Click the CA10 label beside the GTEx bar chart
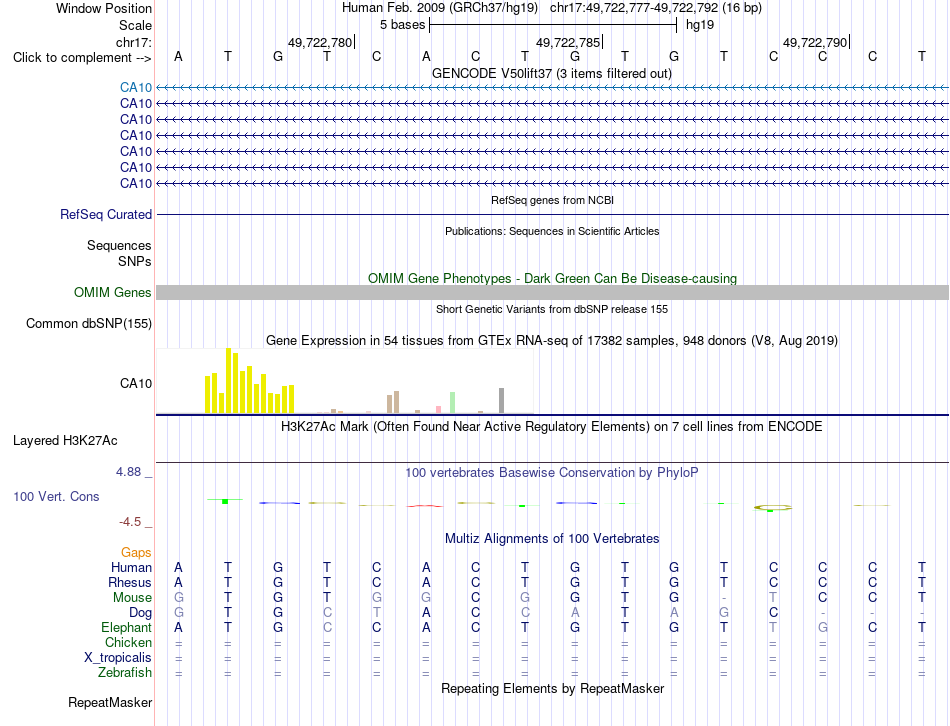The width and height of the screenshot is (950, 726). click(x=136, y=384)
